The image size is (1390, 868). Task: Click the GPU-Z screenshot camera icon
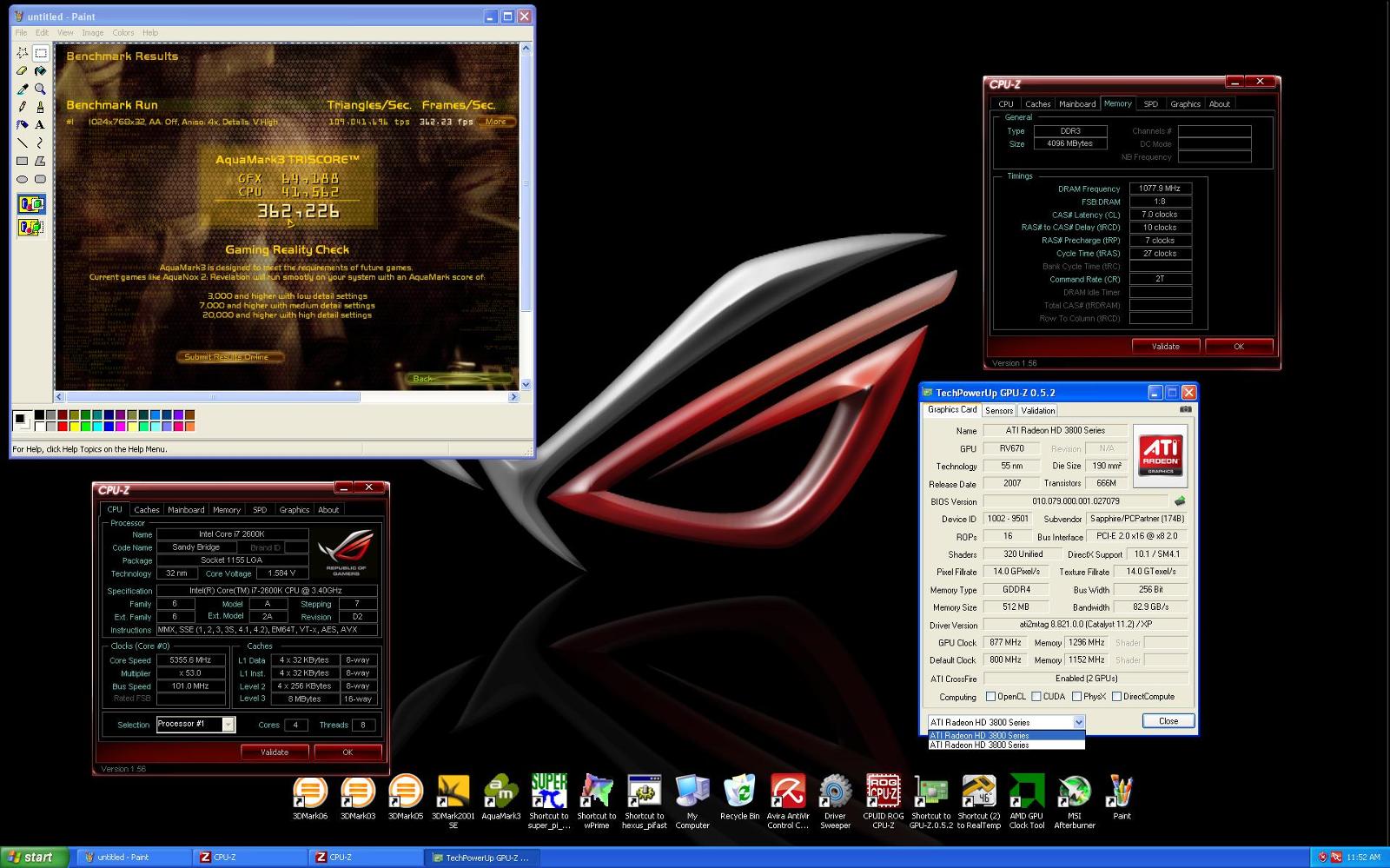(x=1186, y=409)
